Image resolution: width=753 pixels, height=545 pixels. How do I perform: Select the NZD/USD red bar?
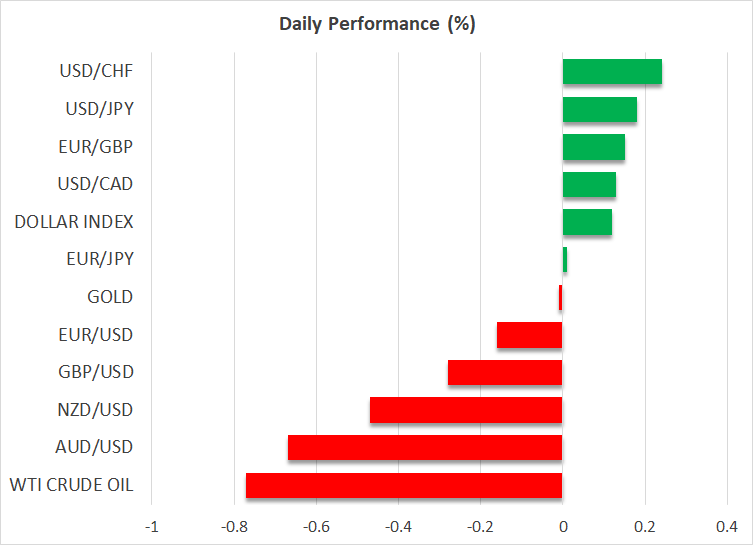pyautogui.click(x=466, y=410)
